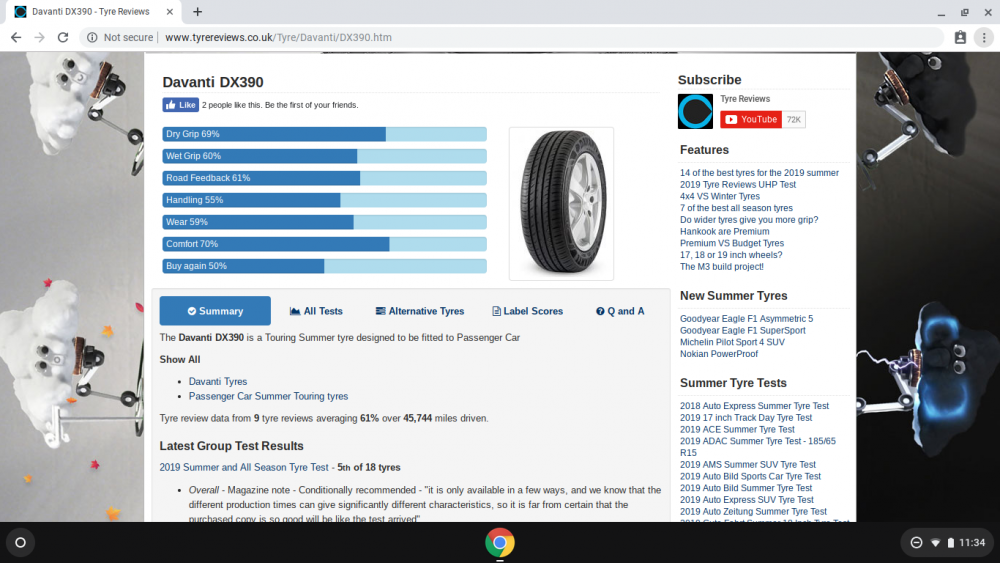Click the clipboard extension icon in toolbar

coord(960,38)
